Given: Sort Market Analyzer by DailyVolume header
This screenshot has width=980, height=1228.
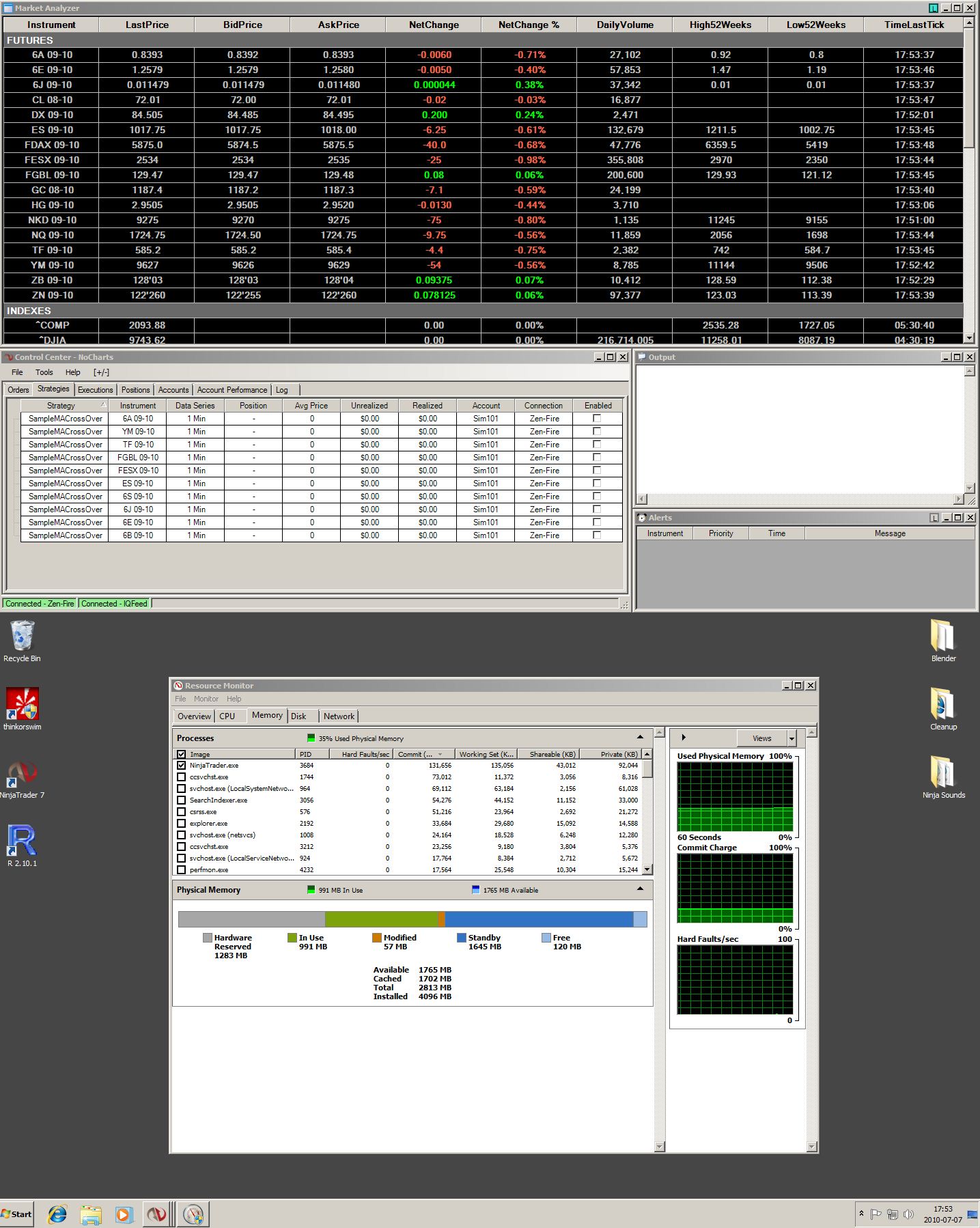Looking at the screenshot, I should [625, 25].
